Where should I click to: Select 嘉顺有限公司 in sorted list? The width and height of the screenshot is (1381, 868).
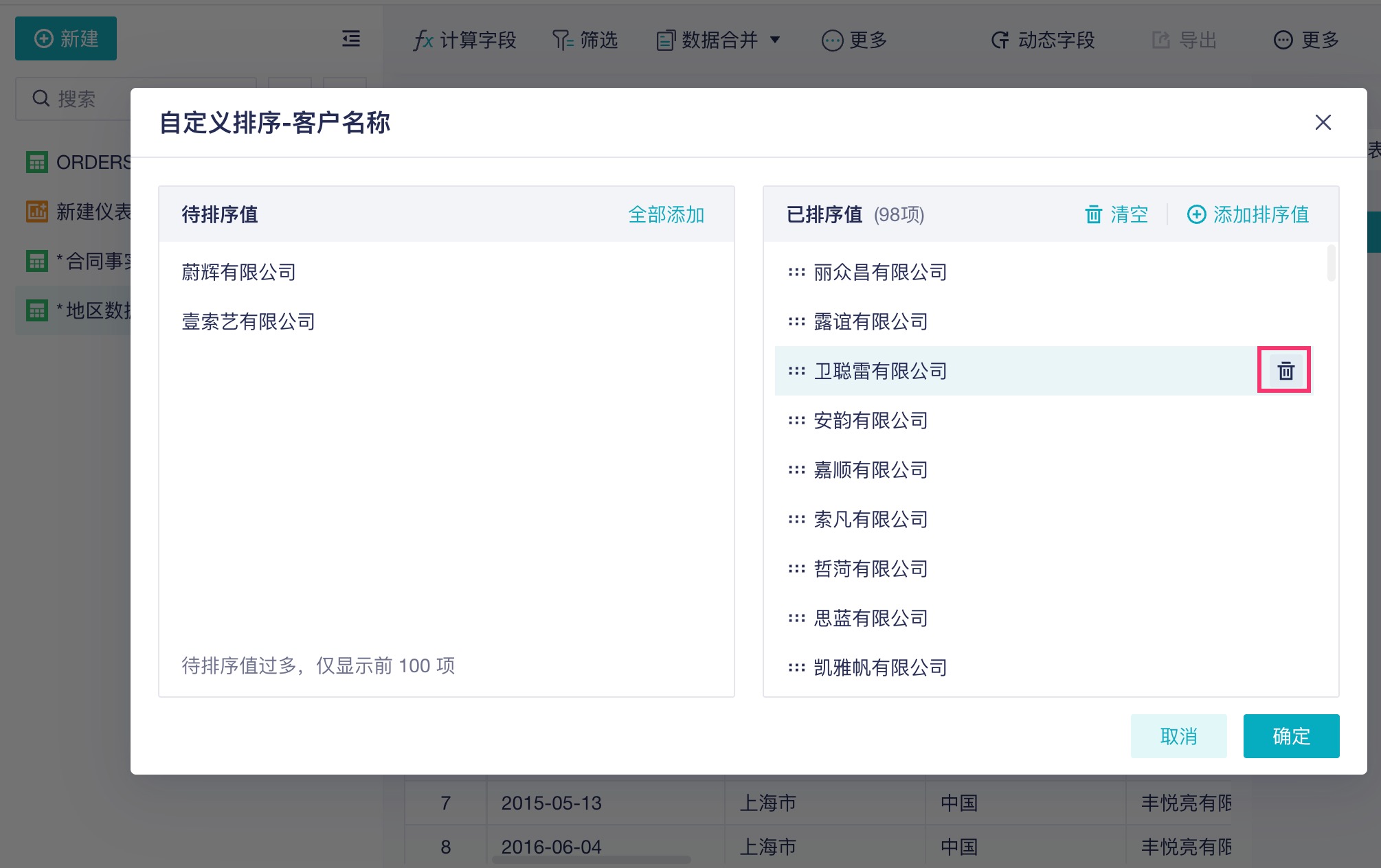pyautogui.click(x=871, y=470)
